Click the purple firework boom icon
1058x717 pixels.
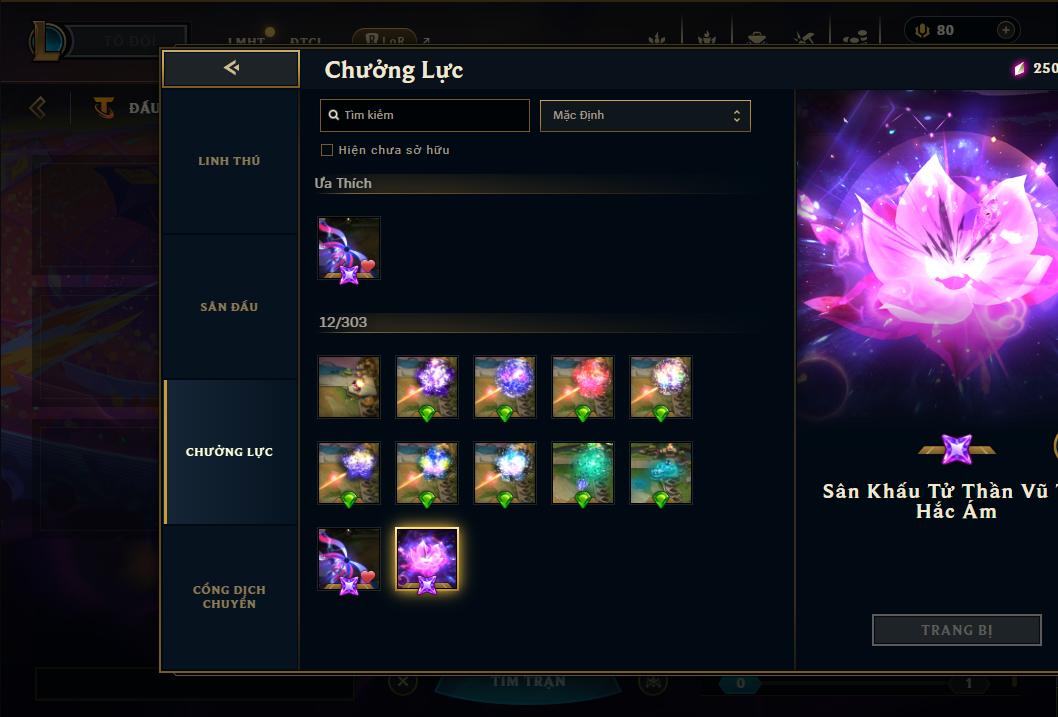[x=427, y=387]
